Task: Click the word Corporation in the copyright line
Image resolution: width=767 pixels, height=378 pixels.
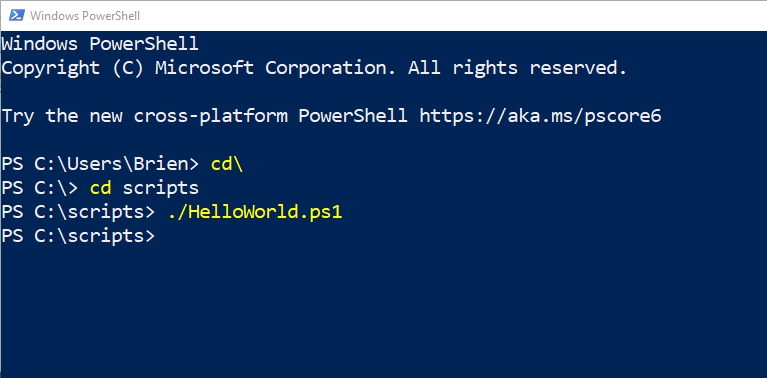Action: (331, 68)
